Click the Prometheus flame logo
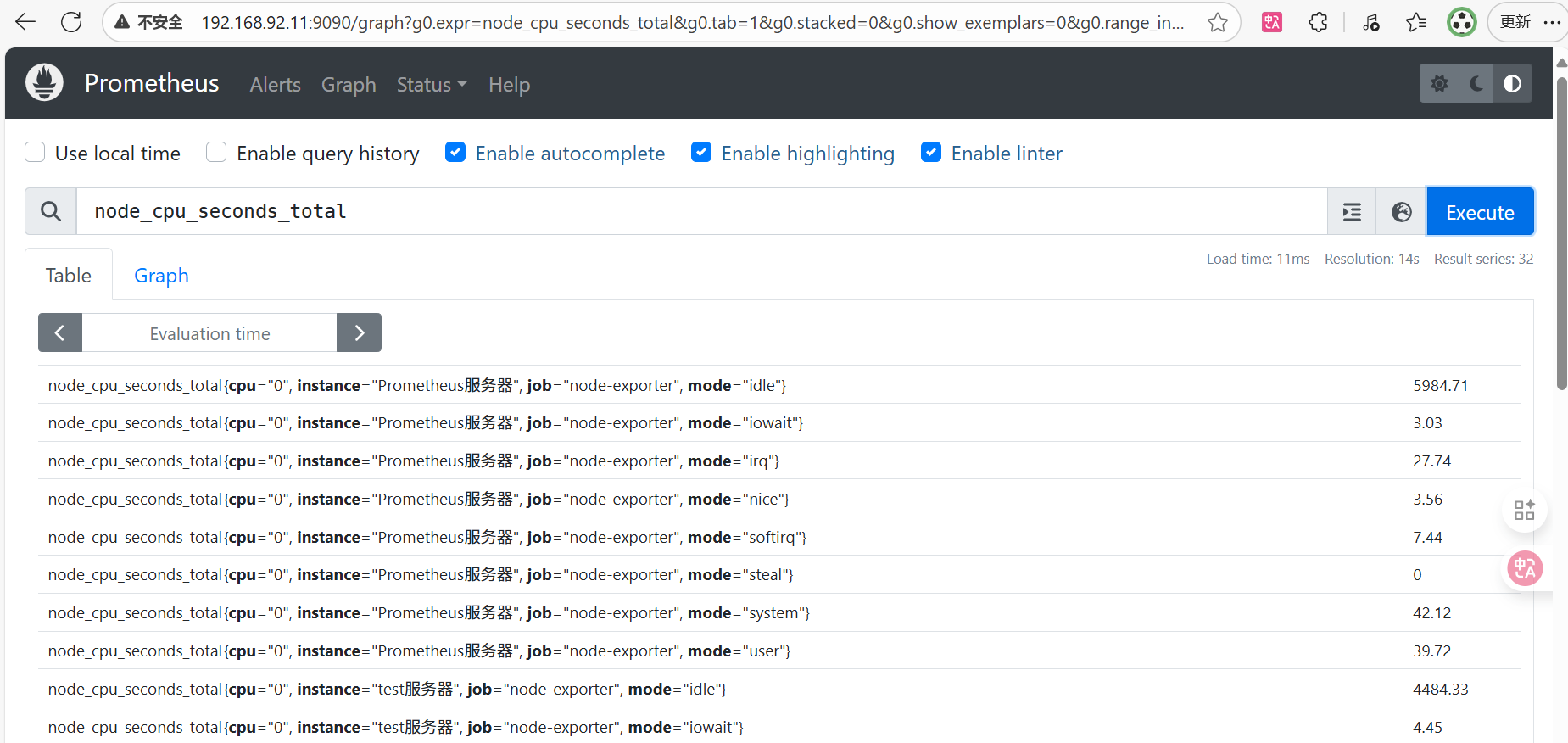The image size is (1568, 743). coord(44,82)
